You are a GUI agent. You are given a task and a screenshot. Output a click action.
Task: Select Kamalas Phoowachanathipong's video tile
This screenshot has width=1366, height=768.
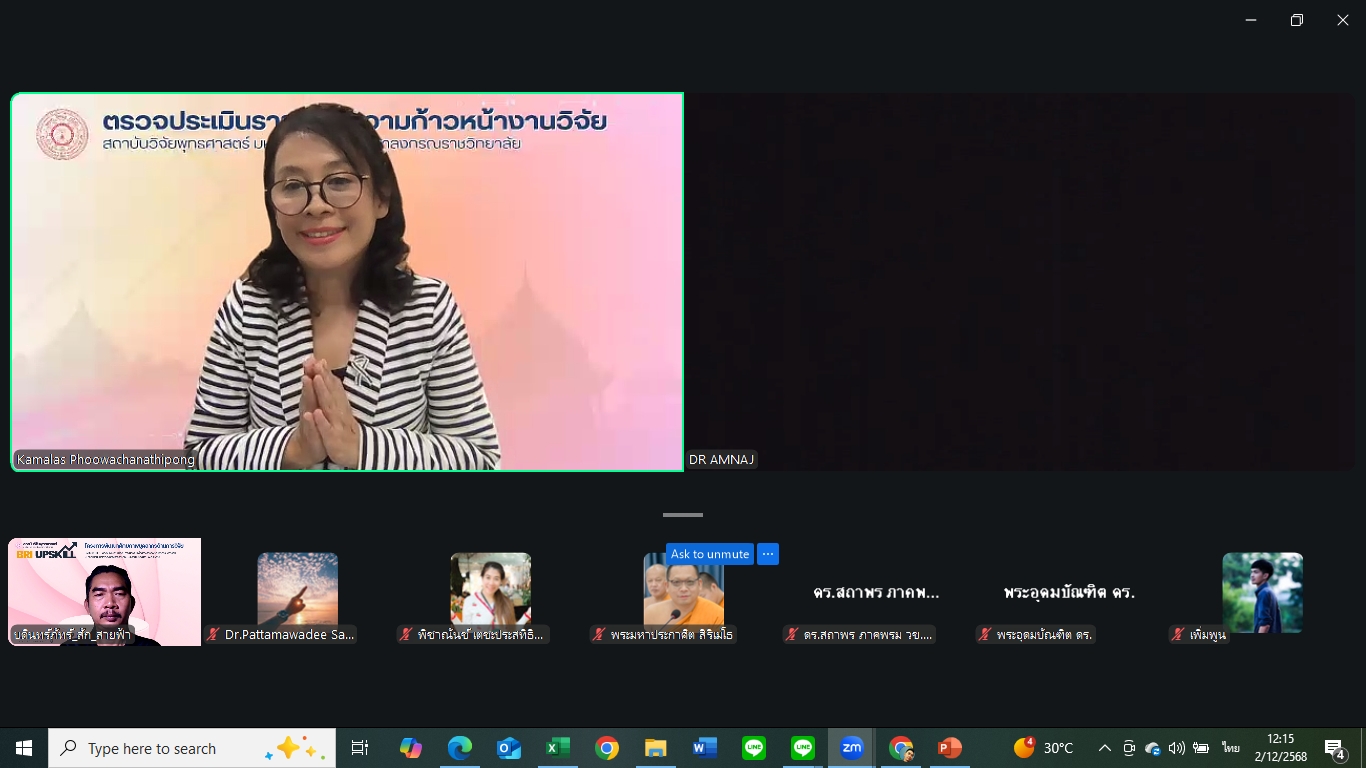pos(347,281)
